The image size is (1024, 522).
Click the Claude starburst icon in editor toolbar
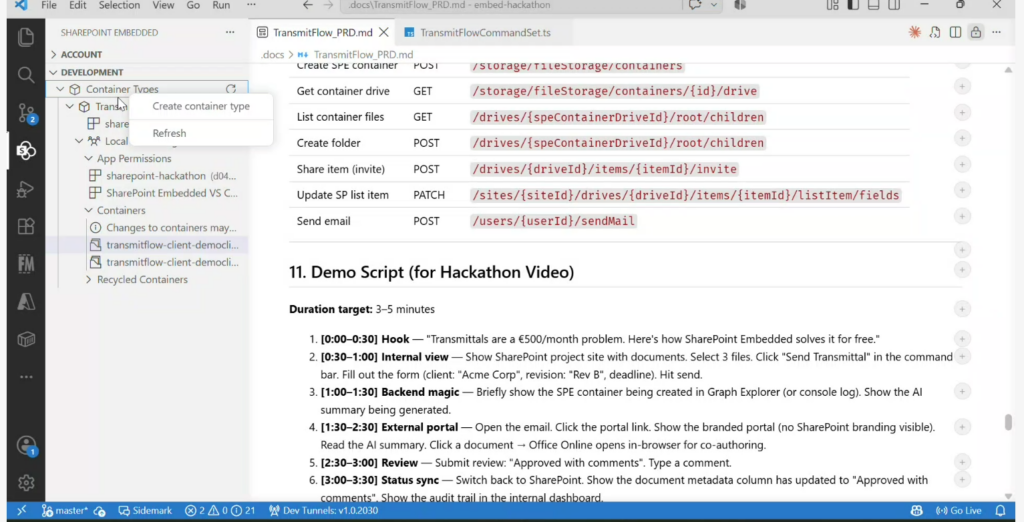click(914, 32)
